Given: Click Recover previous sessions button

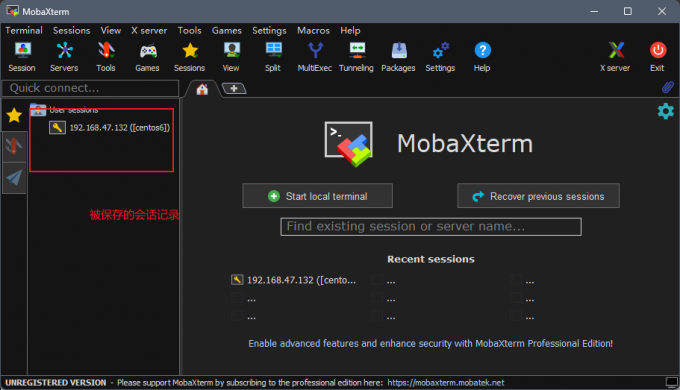Looking at the screenshot, I should point(538,196).
